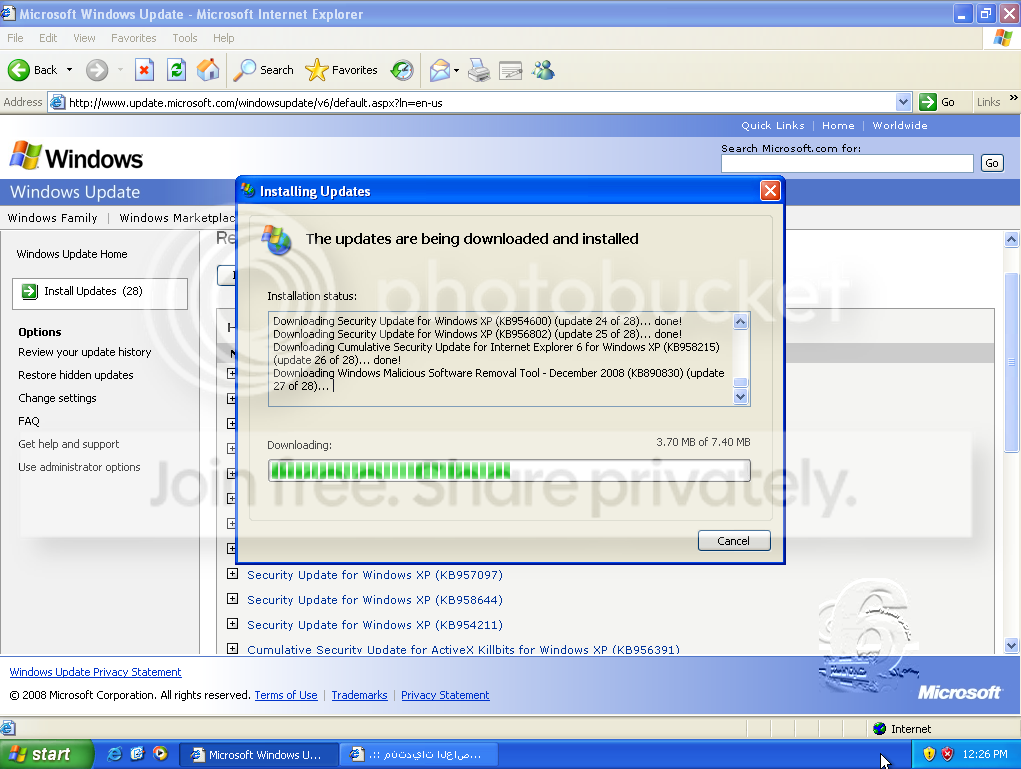Open Change settings link
The width and height of the screenshot is (1021, 769).
point(57,398)
